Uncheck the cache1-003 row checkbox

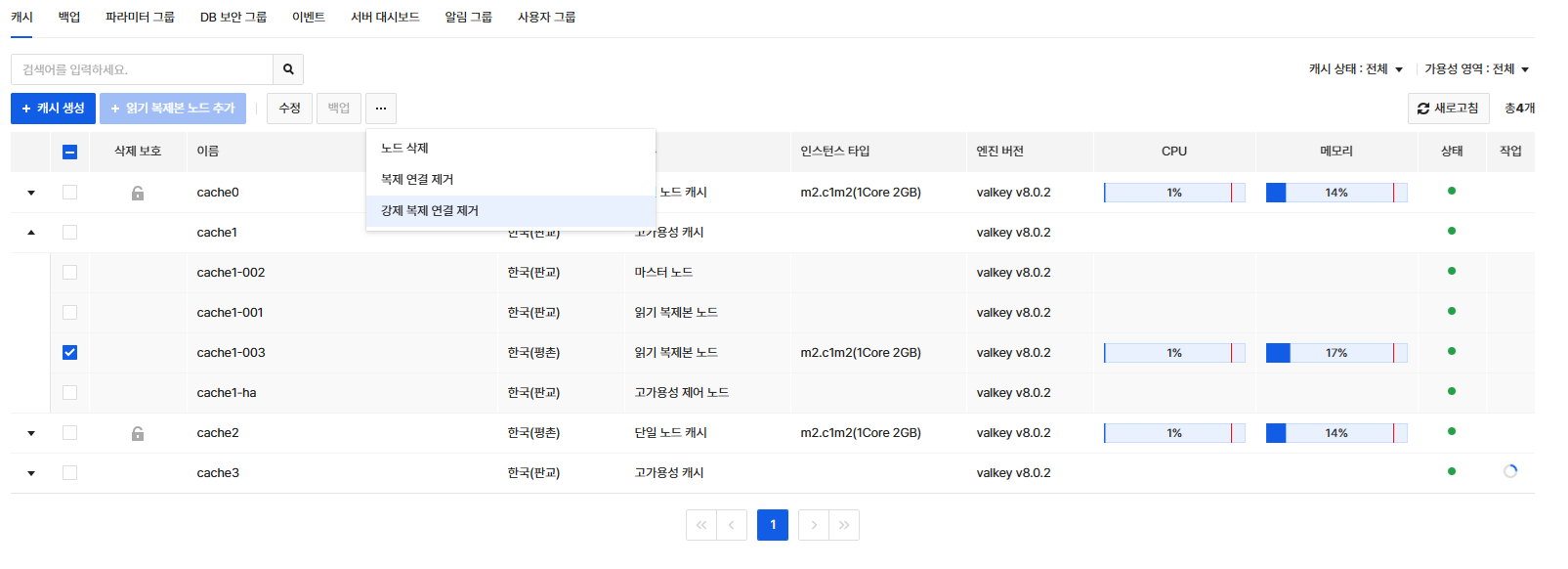69,353
